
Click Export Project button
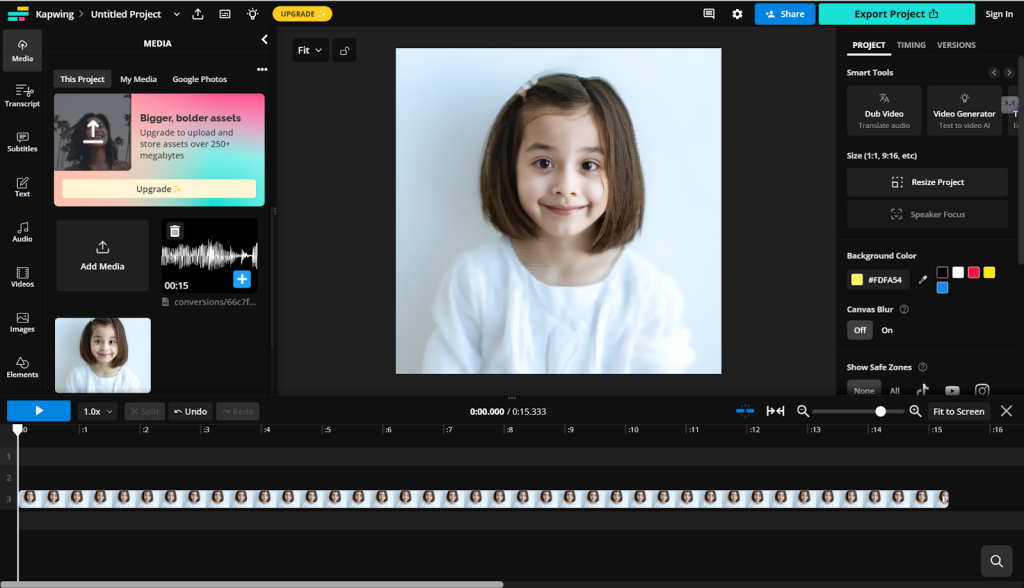click(x=896, y=14)
